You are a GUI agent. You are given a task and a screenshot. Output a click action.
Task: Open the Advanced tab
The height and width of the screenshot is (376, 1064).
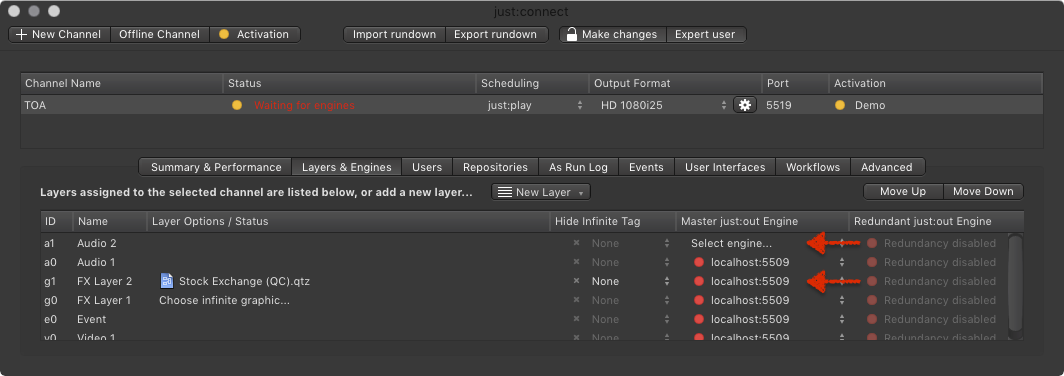[x=887, y=167]
